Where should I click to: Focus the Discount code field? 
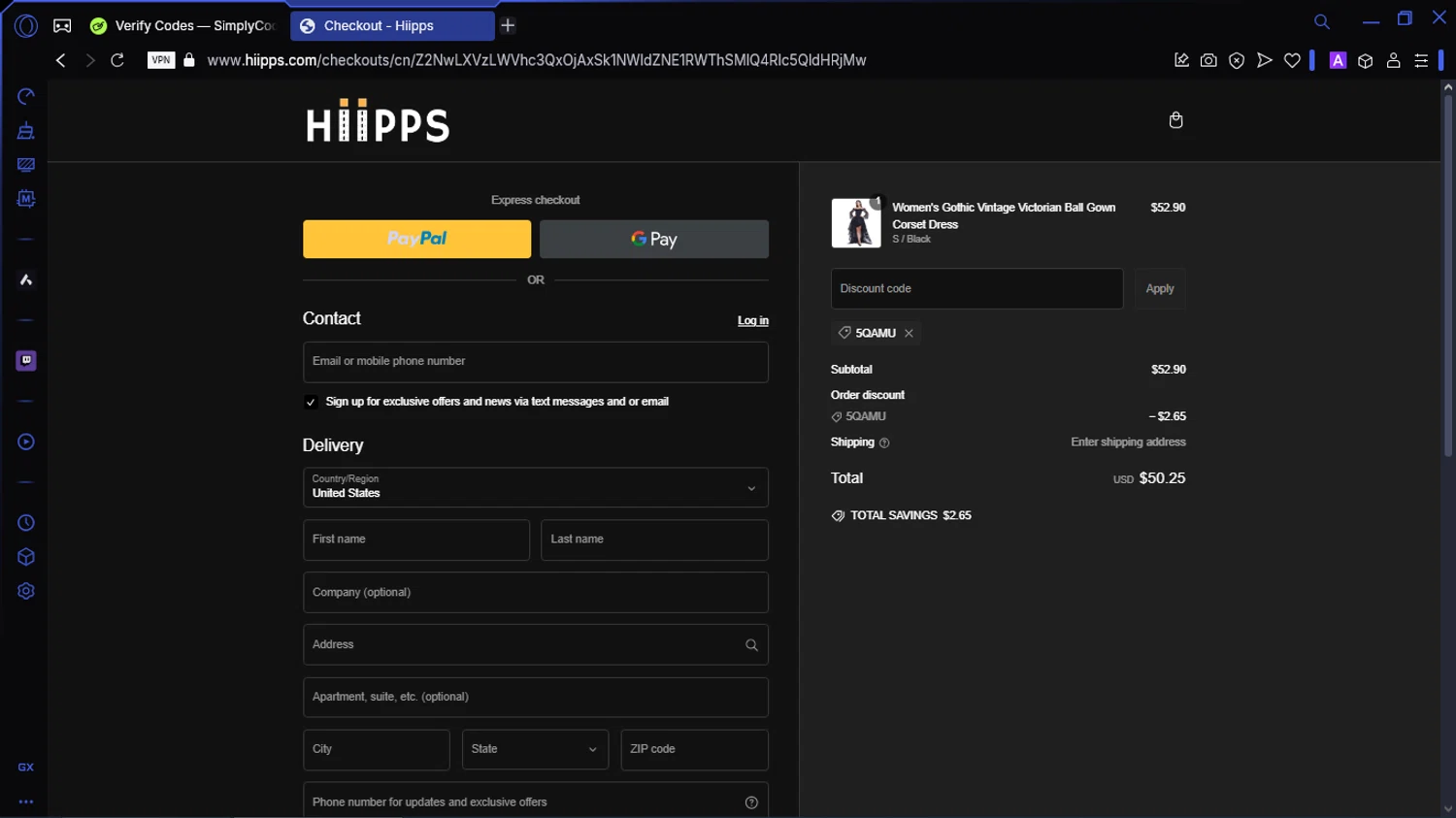[x=977, y=289]
